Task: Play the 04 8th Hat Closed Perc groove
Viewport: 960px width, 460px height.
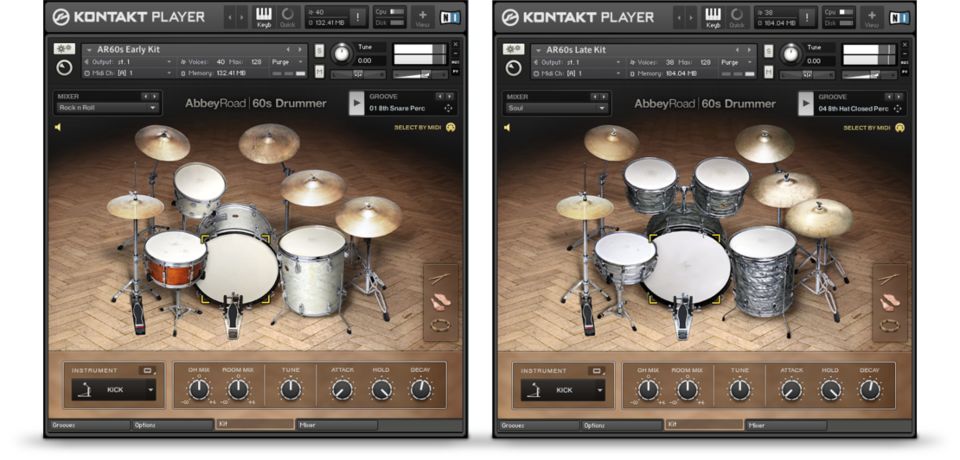Action: 805,103
